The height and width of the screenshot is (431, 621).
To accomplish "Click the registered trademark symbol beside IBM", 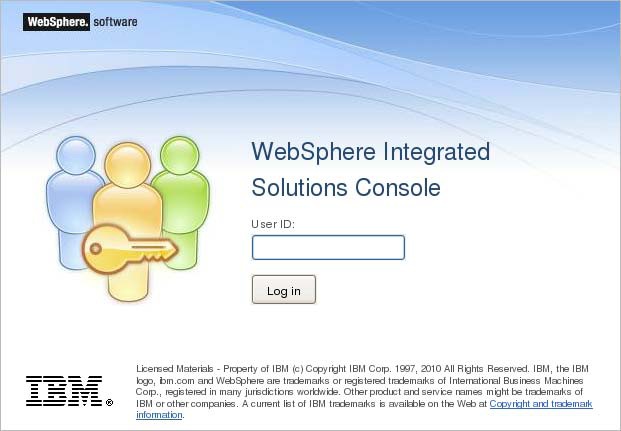I will pyautogui.click(x=110, y=403).
